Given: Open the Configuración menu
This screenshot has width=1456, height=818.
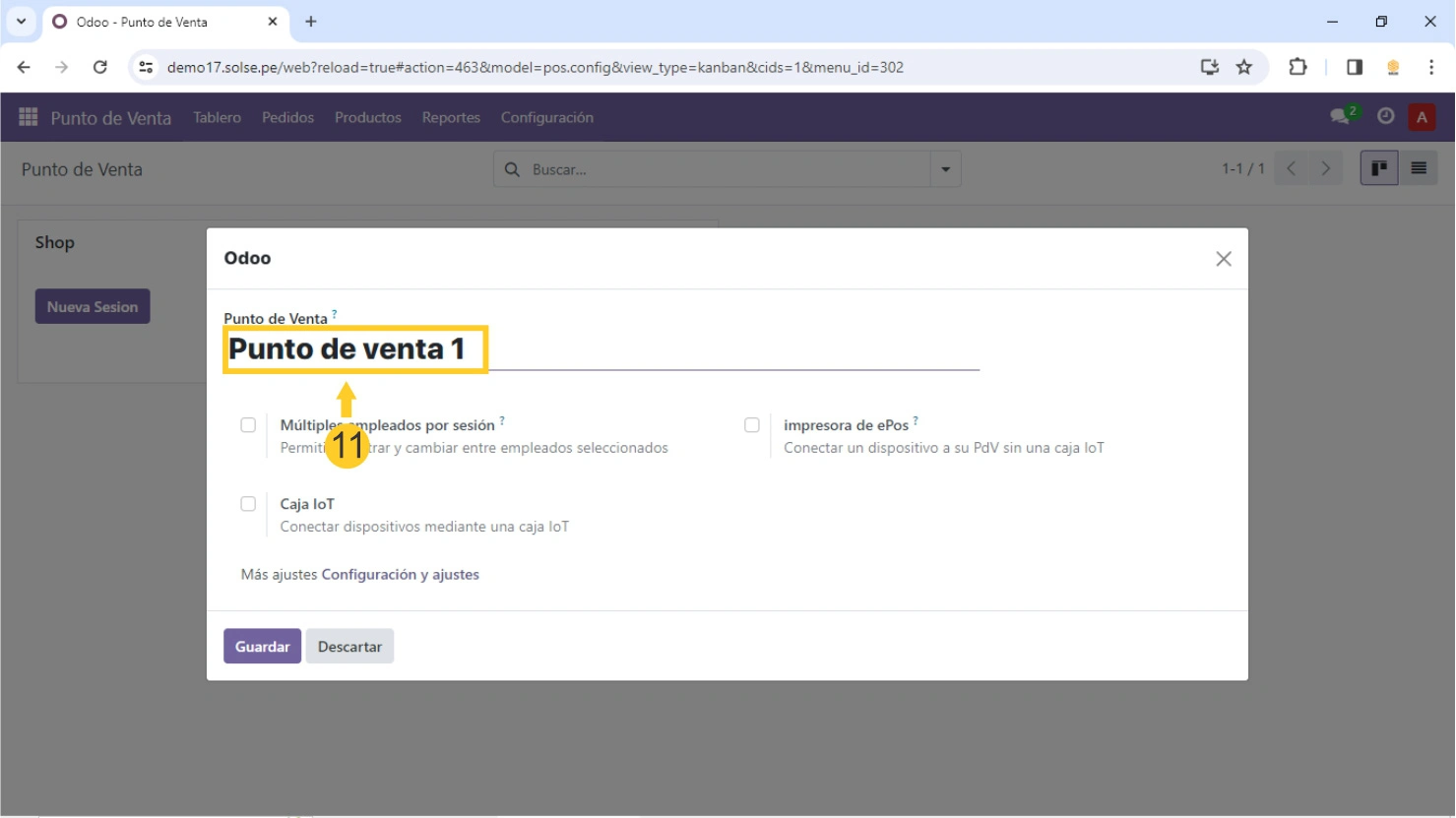Looking at the screenshot, I should coord(546,117).
